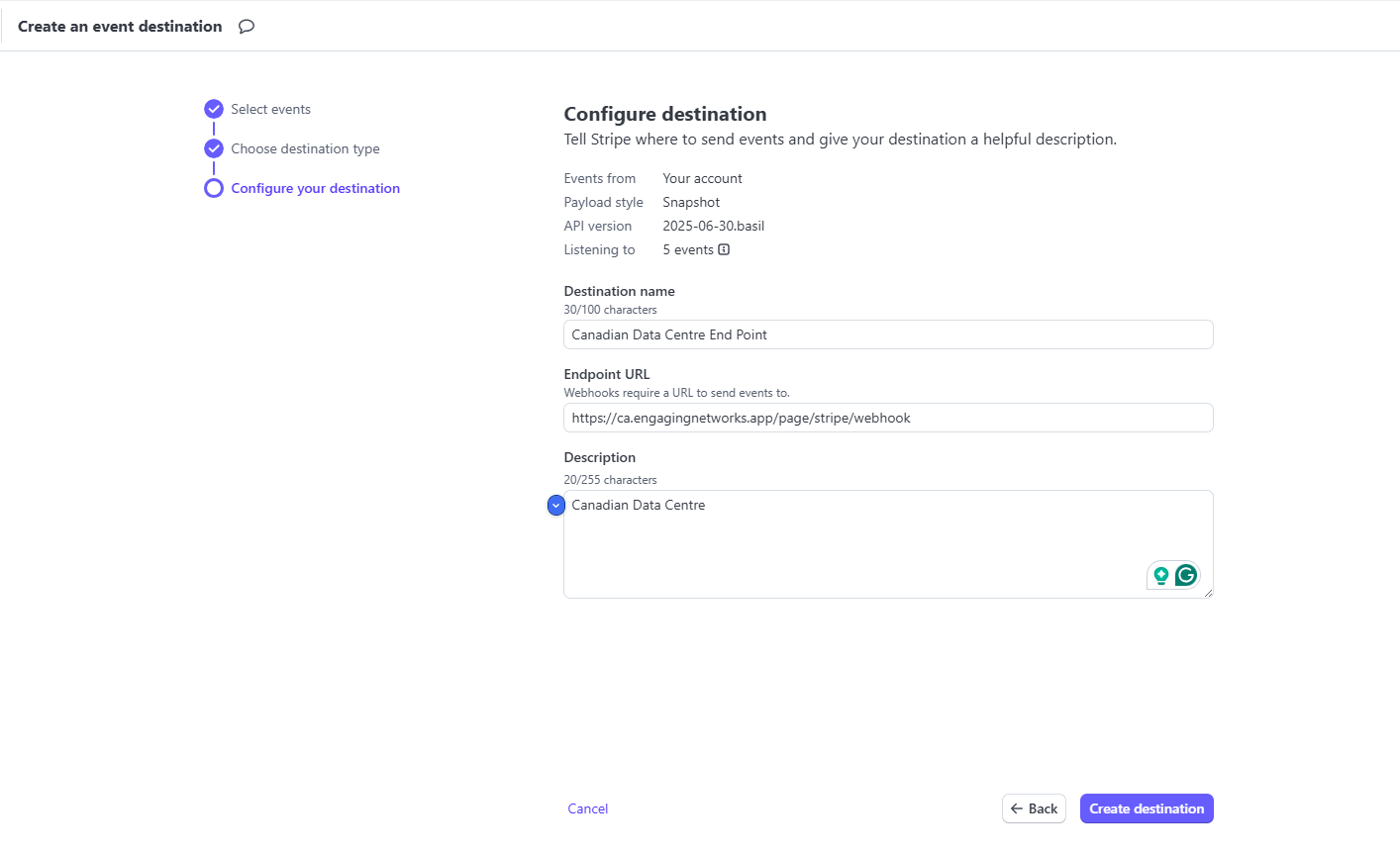Click the Description textarea resize handle
Screen dimensions: 1400x854
1208,593
